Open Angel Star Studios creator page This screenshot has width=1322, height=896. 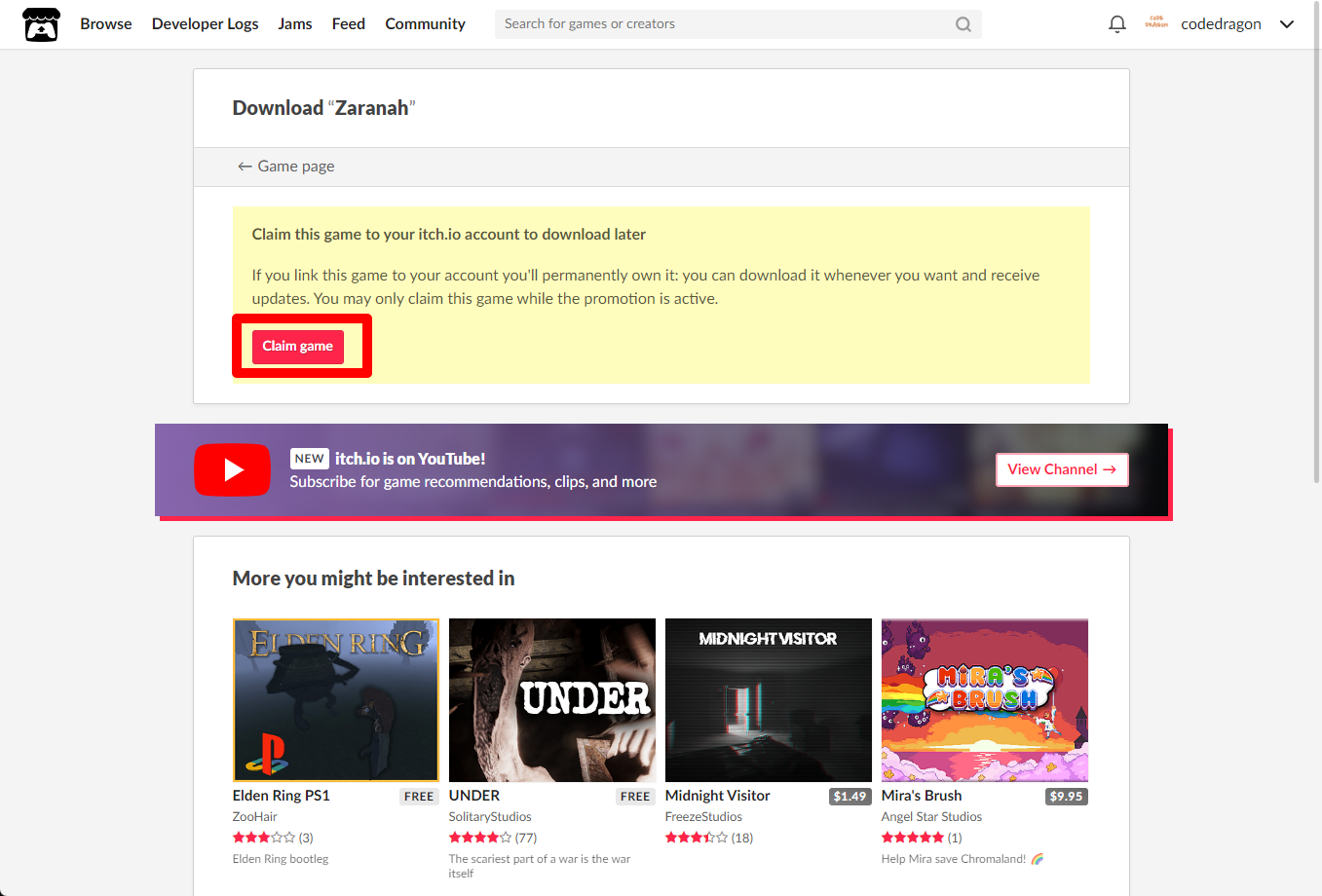(931, 817)
